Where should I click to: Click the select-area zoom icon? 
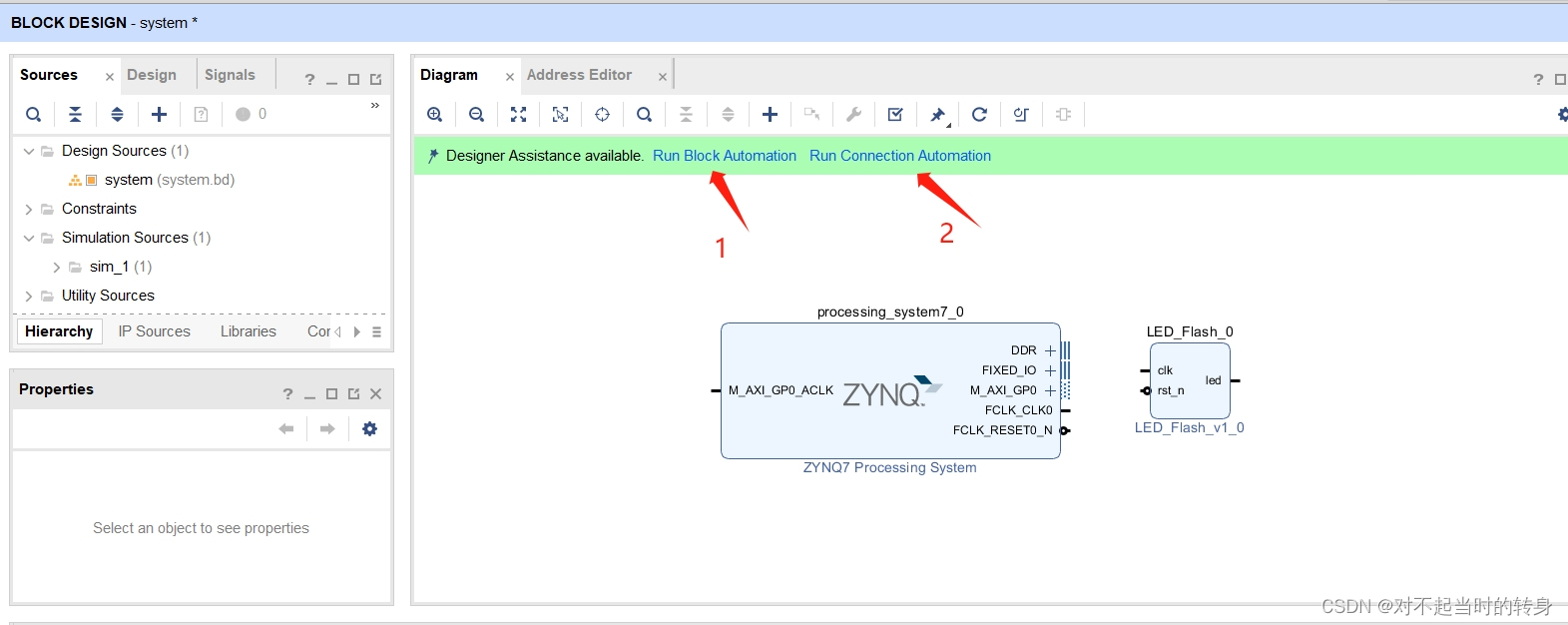coord(561,115)
